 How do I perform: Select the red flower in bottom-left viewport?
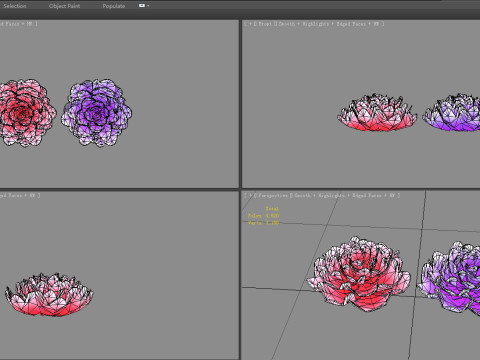(49, 295)
